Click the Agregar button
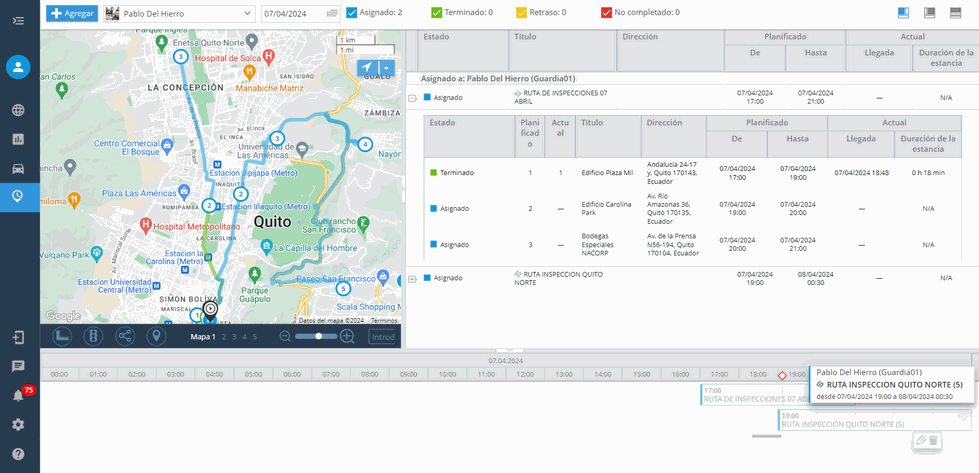979x473 pixels. 72,13
